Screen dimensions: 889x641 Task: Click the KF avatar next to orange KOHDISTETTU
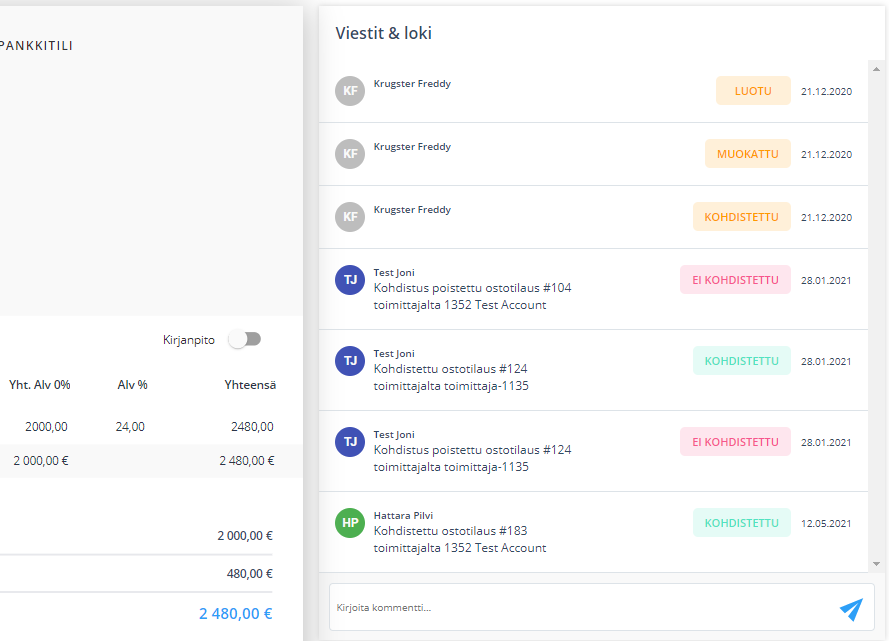pyautogui.click(x=350, y=217)
